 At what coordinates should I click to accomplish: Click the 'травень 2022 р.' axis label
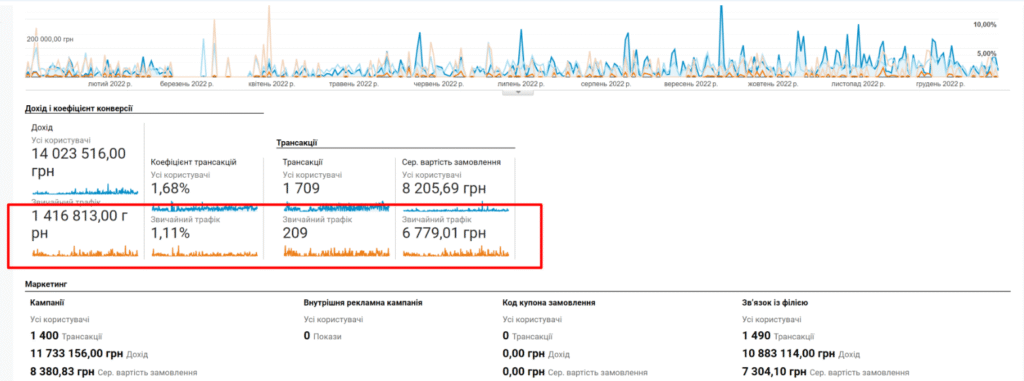tap(355, 84)
